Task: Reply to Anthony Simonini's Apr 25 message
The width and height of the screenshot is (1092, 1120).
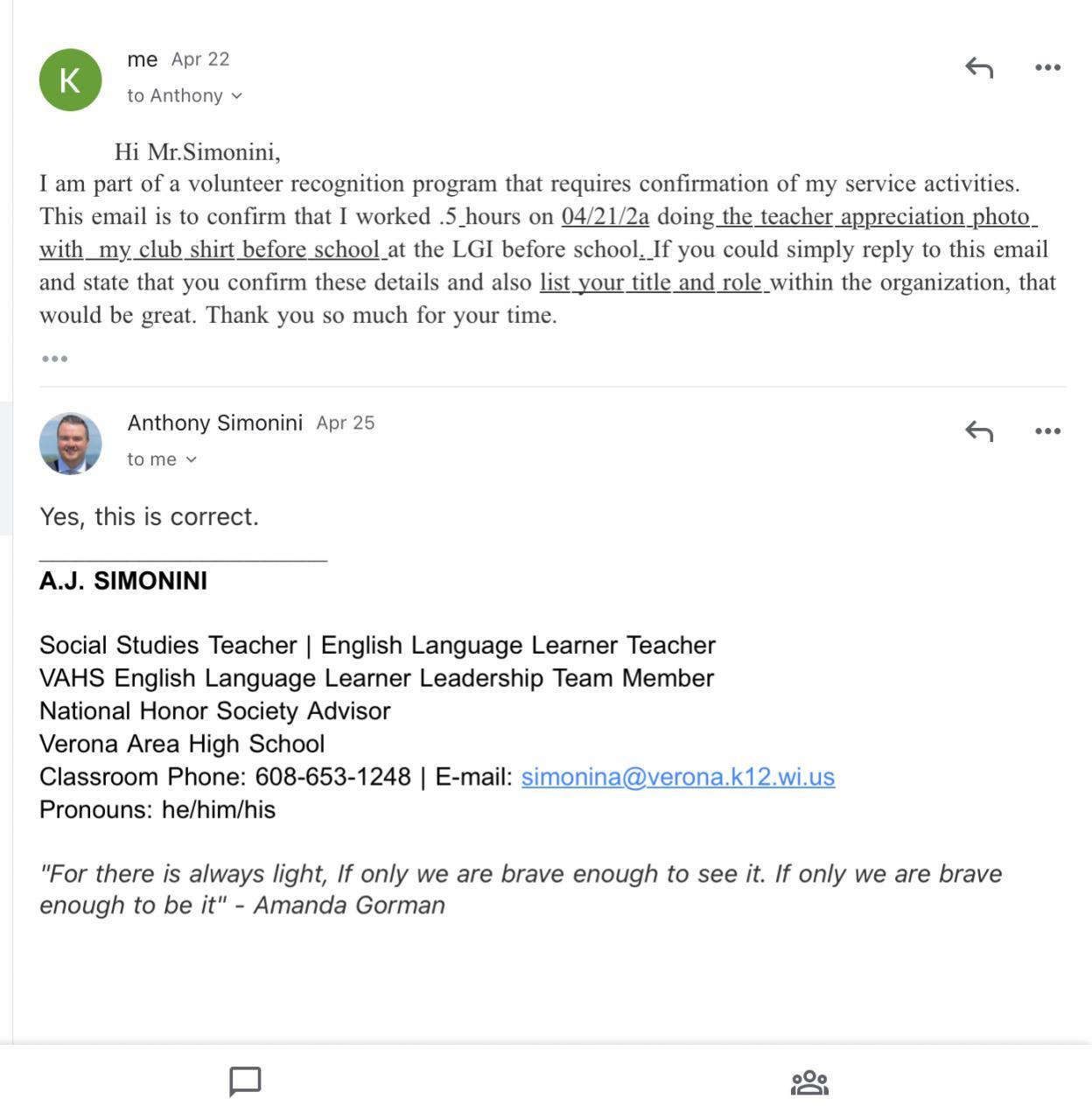Action: (979, 431)
